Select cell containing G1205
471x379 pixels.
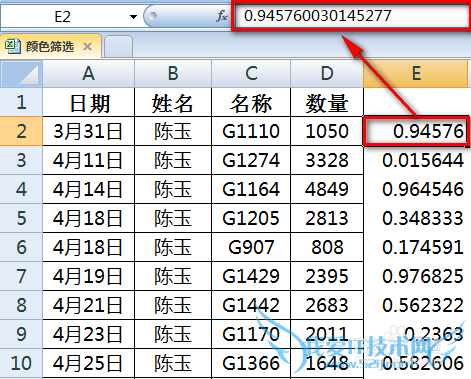[251, 218]
